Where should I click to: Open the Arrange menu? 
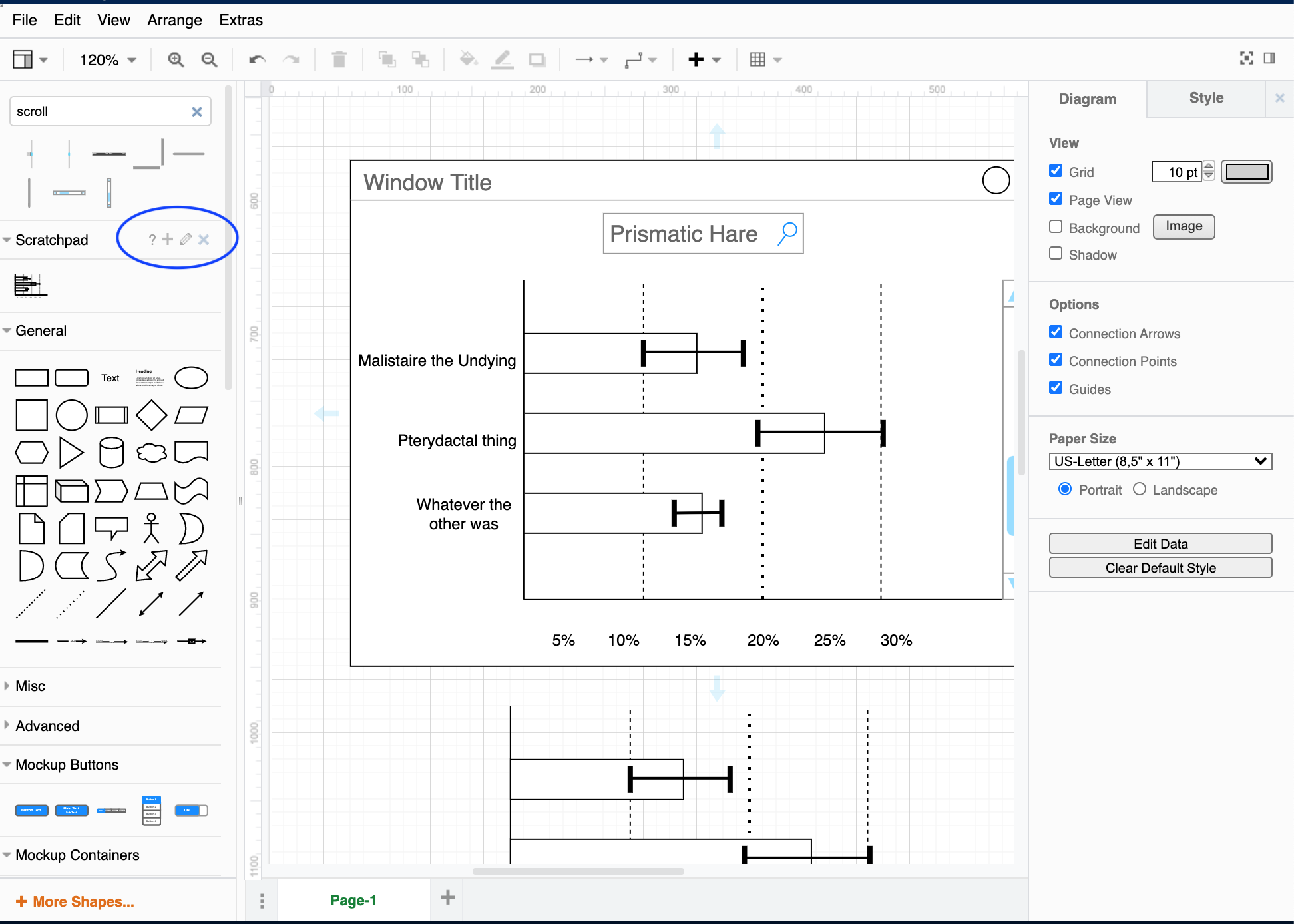[x=174, y=21]
